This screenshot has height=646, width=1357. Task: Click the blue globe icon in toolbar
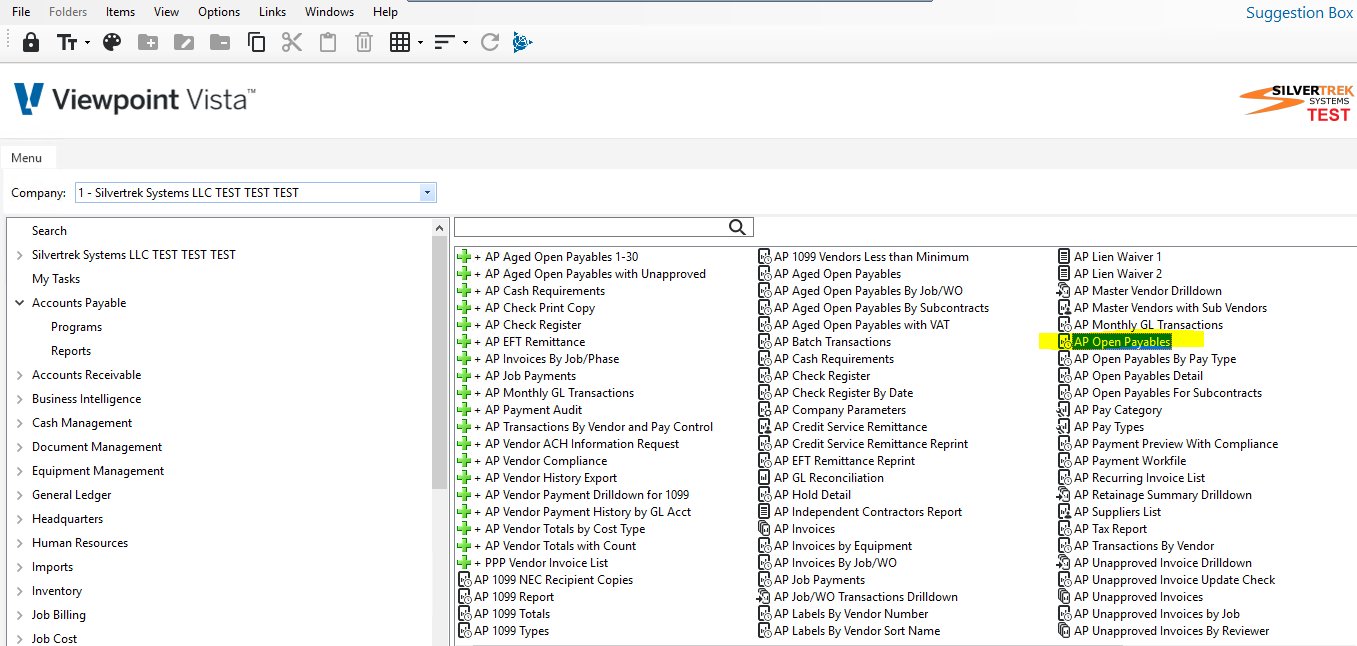[522, 42]
